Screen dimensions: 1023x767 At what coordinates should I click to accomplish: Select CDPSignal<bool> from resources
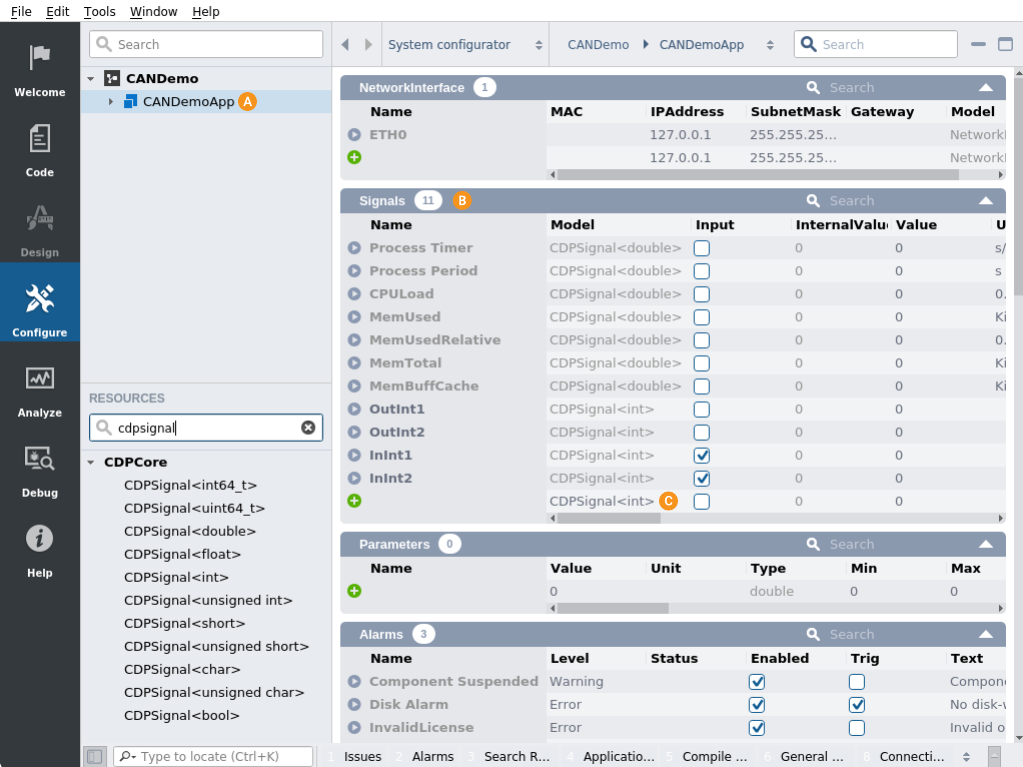click(x=181, y=715)
